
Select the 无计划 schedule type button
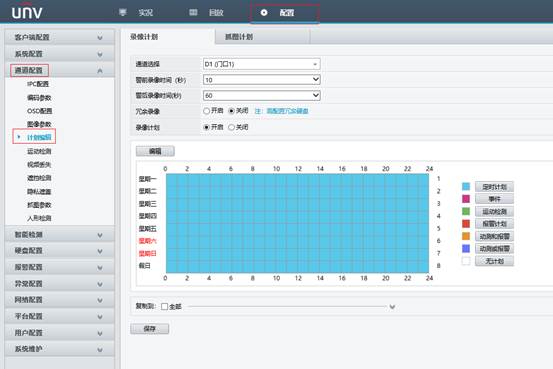494,261
